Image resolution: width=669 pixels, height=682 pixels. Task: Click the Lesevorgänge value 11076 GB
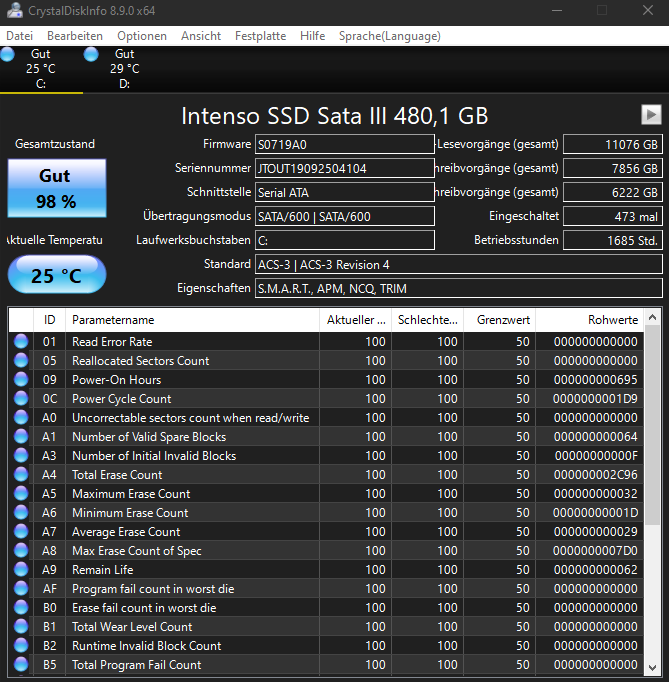(x=612, y=144)
